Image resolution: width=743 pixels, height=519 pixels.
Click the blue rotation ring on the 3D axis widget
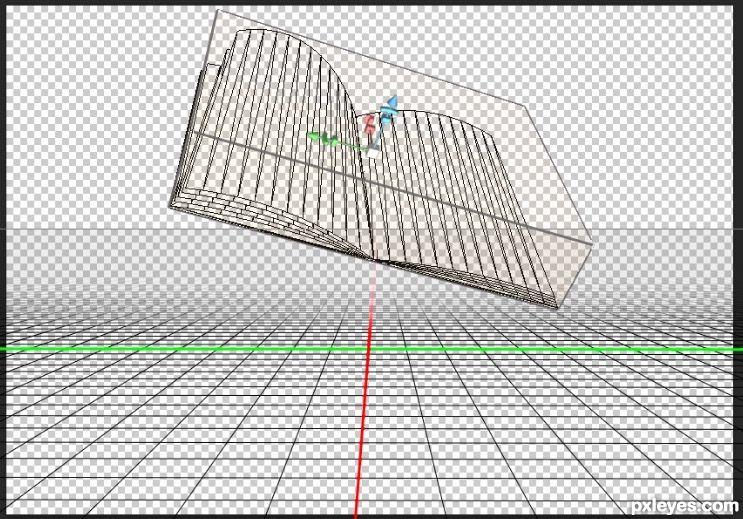click(x=389, y=111)
